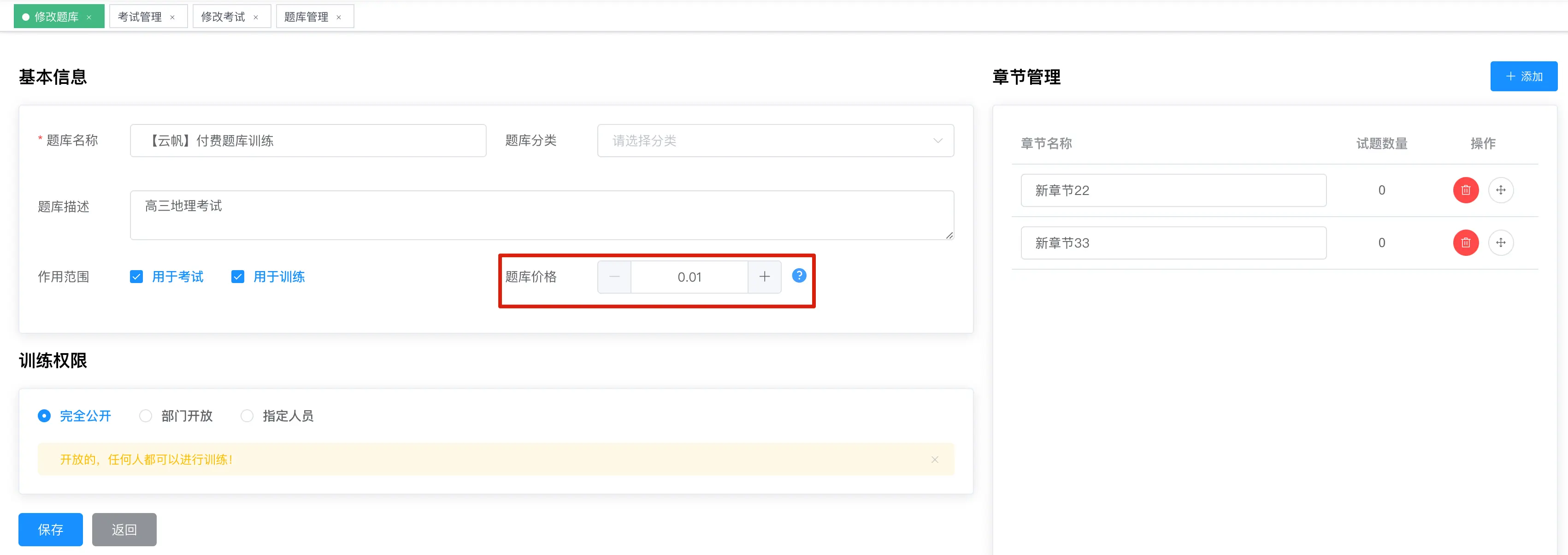Close the 修改题库 tab
Image resolution: width=1568 pixels, height=555 pixels.
pos(89,17)
